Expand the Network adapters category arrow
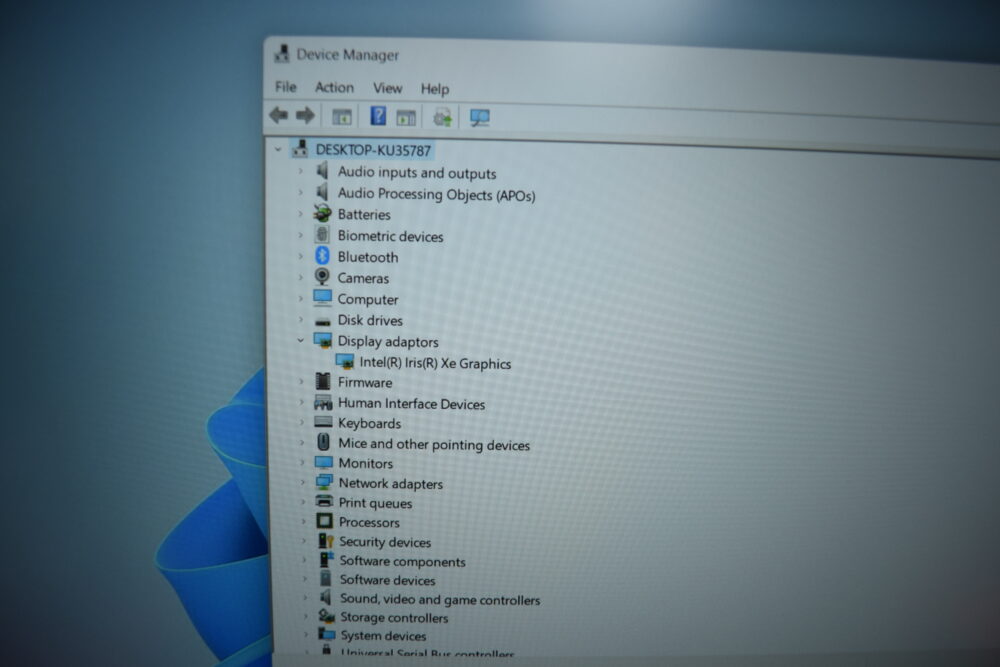 click(302, 482)
